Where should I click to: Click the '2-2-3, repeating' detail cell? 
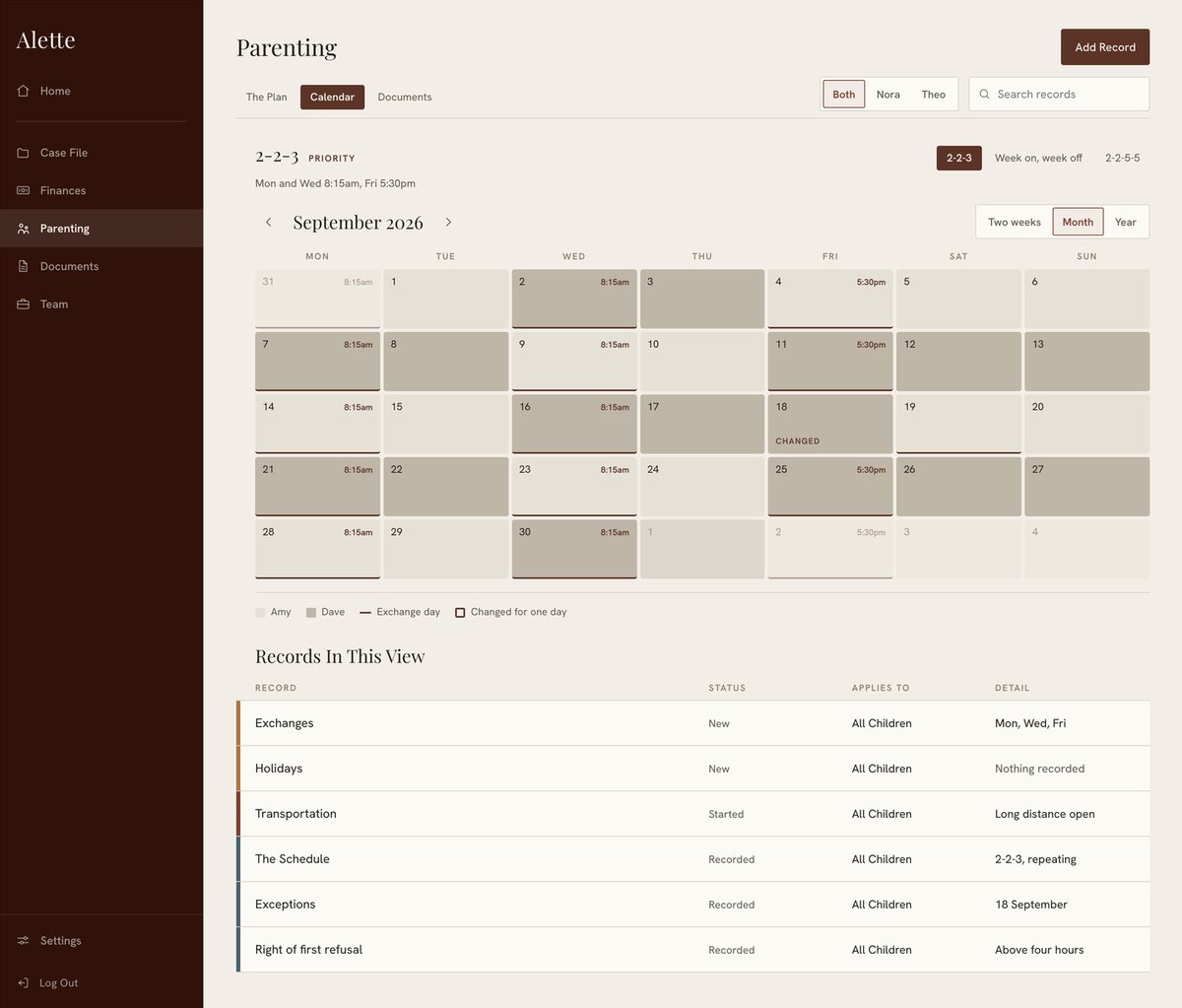tap(1035, 859)
